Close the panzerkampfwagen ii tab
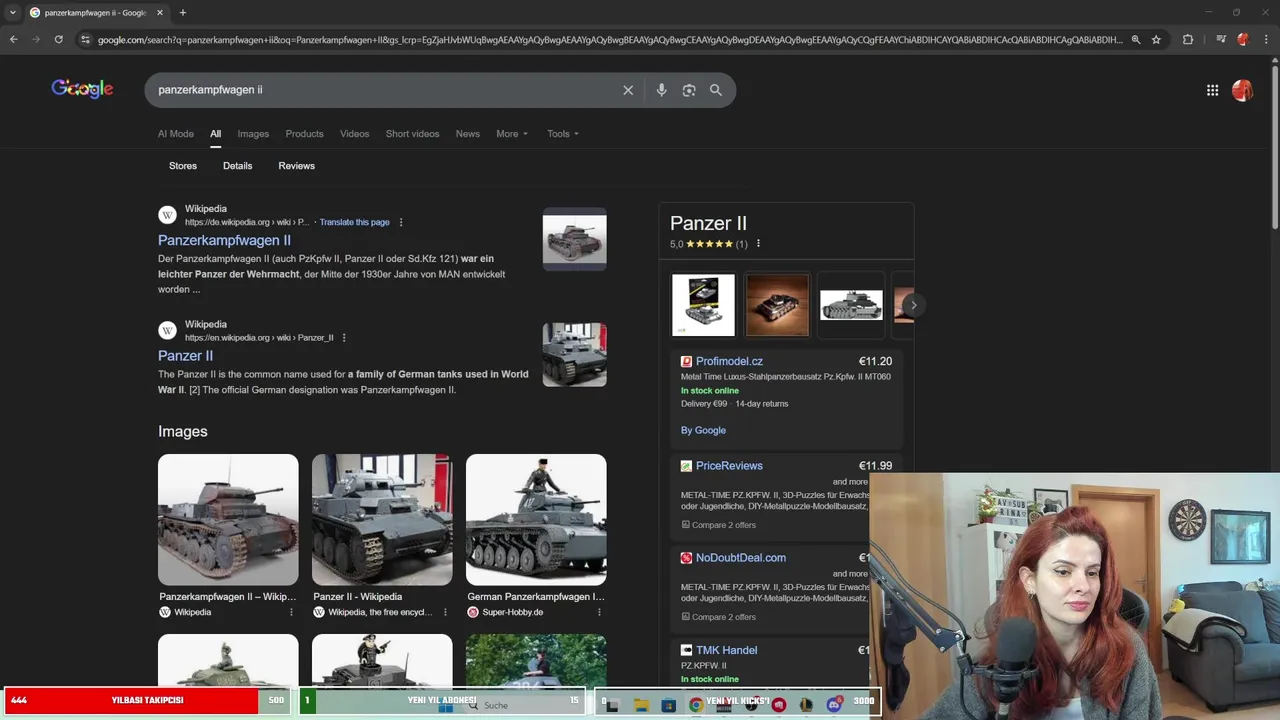The height and width of the screenshot is (720, 1280). tap(158, 13)
